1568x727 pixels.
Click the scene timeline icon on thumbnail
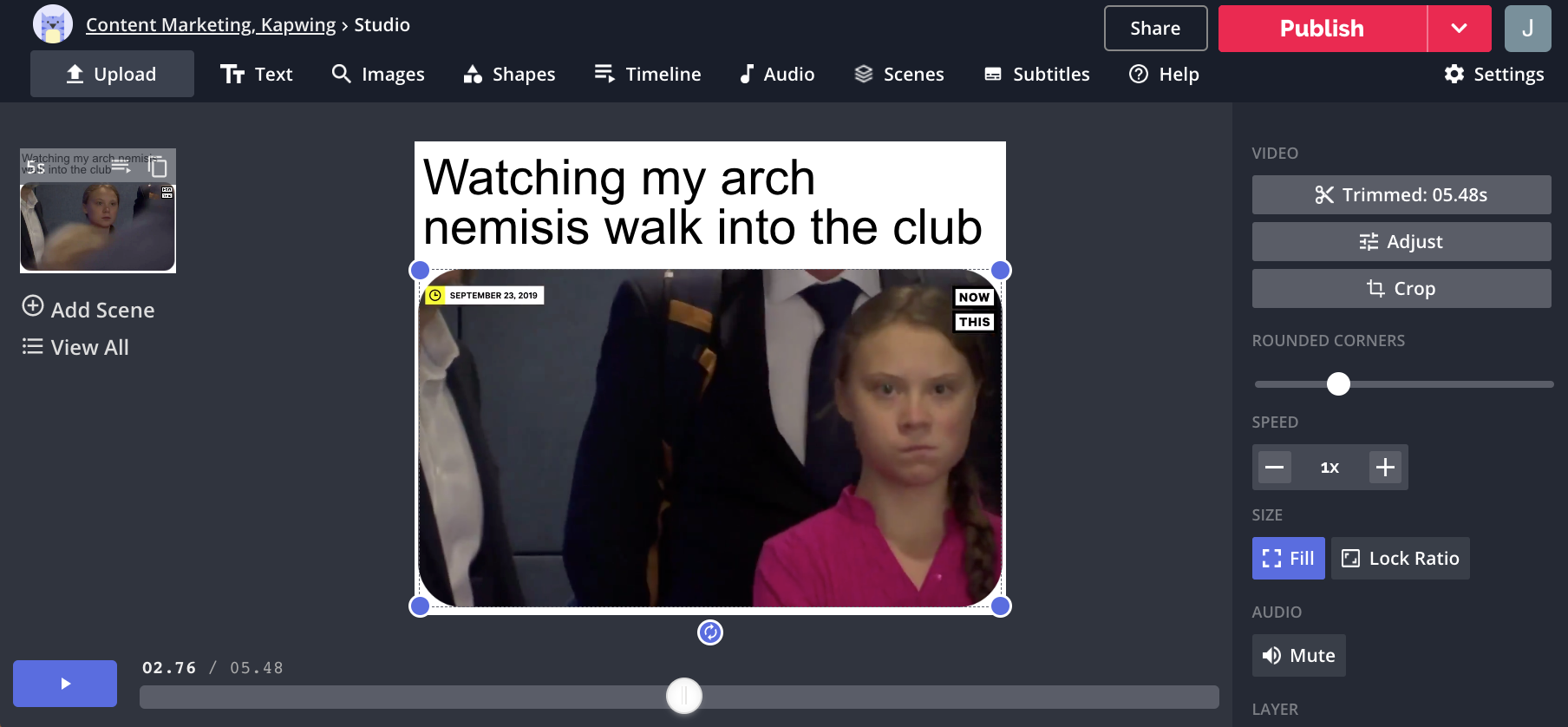coord(121,166)
